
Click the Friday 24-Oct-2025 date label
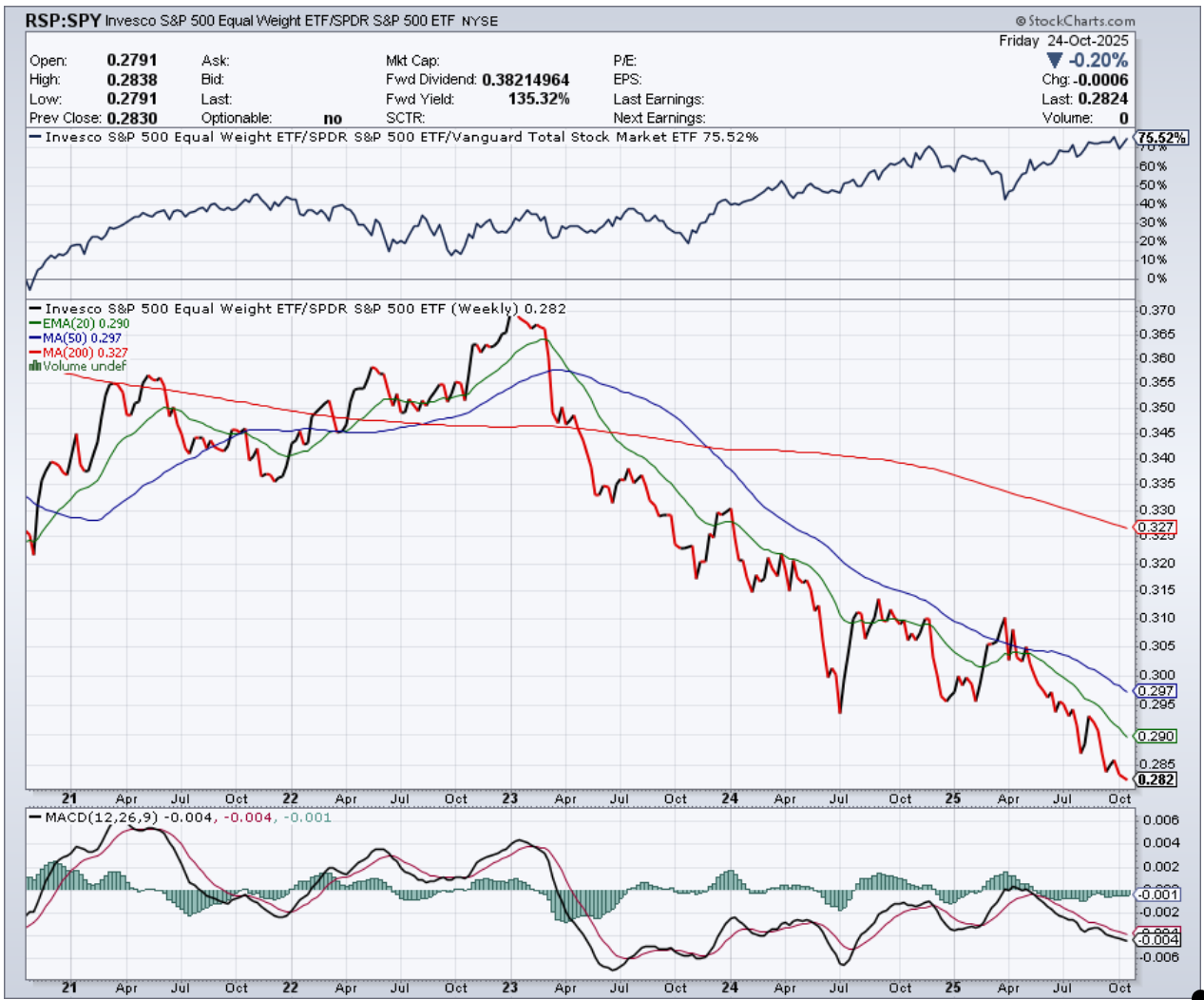pos(1063,41)
